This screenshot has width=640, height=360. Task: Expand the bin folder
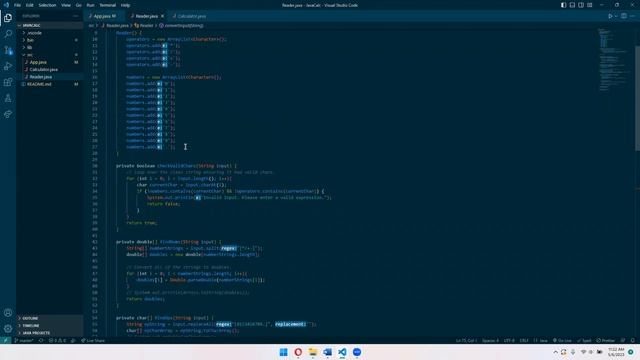coord(50,40)
